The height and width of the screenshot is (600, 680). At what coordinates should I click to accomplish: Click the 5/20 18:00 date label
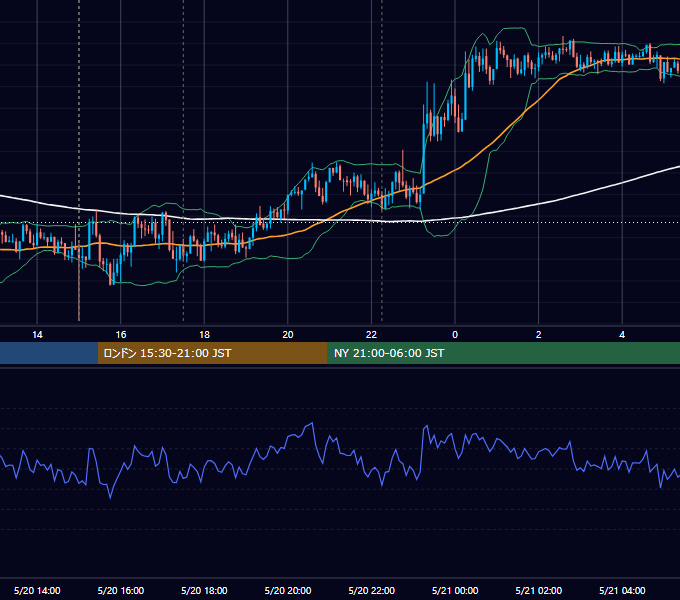204,590
